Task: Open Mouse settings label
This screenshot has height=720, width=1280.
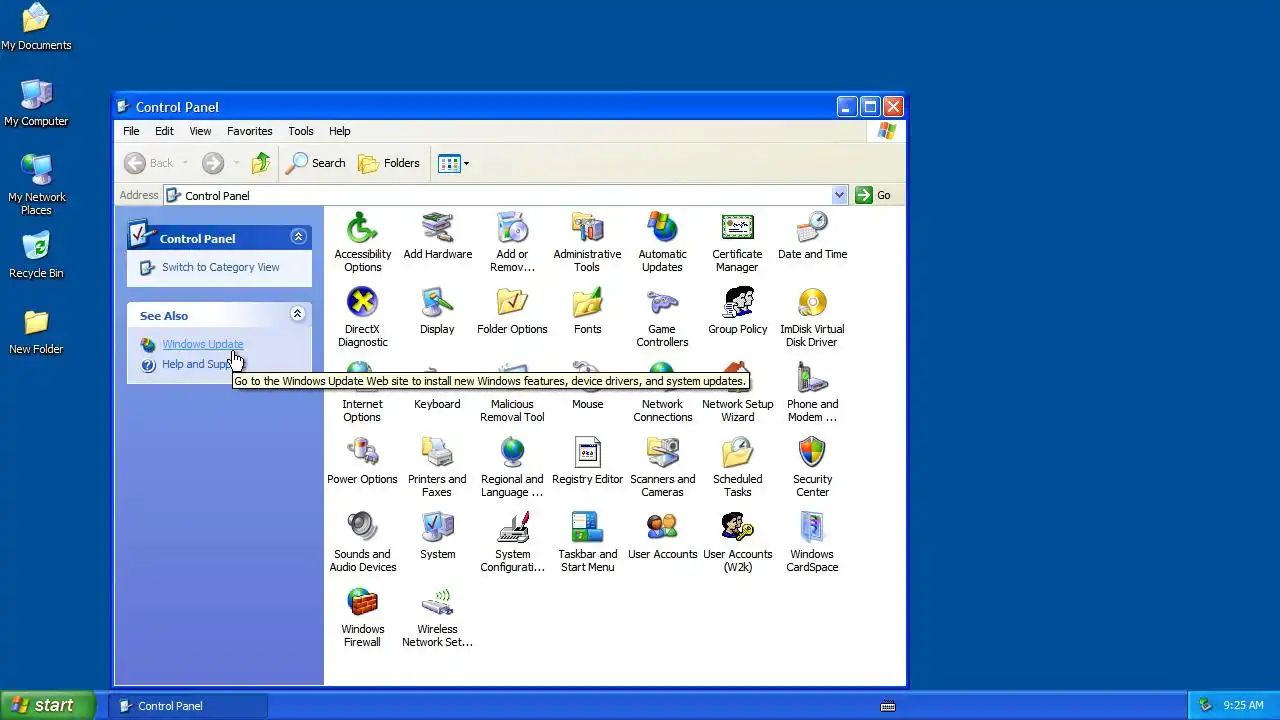Action: pyautogui.click(x=587, y=404)
